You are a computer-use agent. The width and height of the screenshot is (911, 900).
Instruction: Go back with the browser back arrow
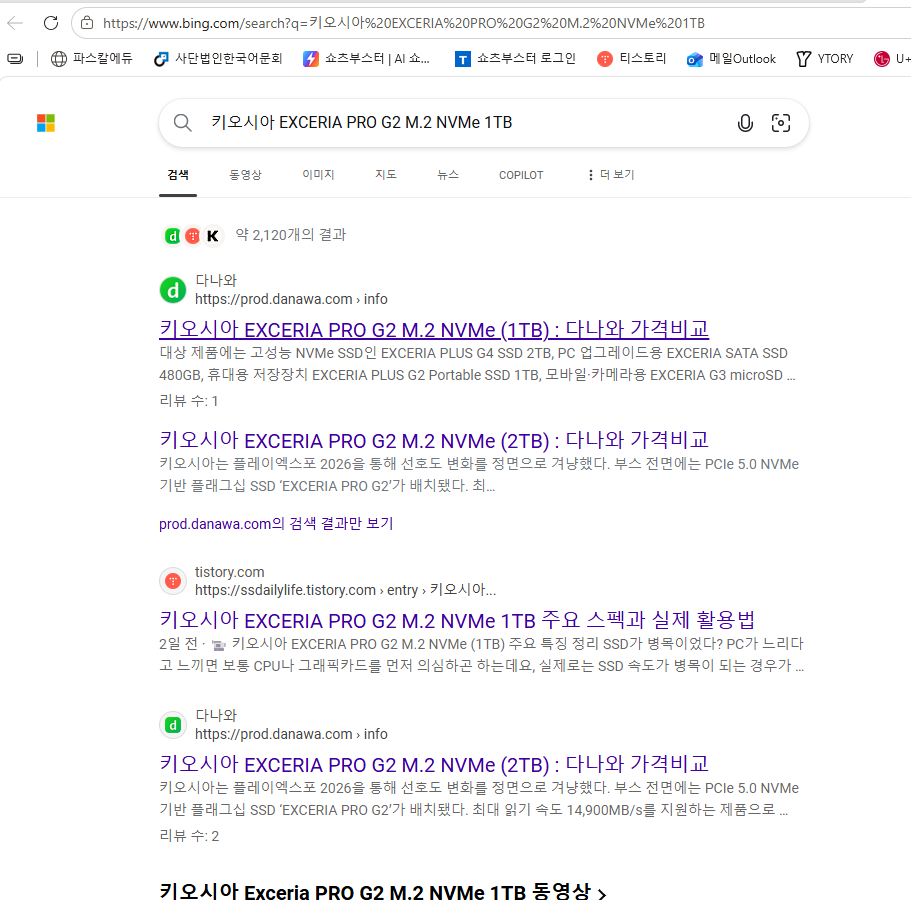(x=15, y=23)
